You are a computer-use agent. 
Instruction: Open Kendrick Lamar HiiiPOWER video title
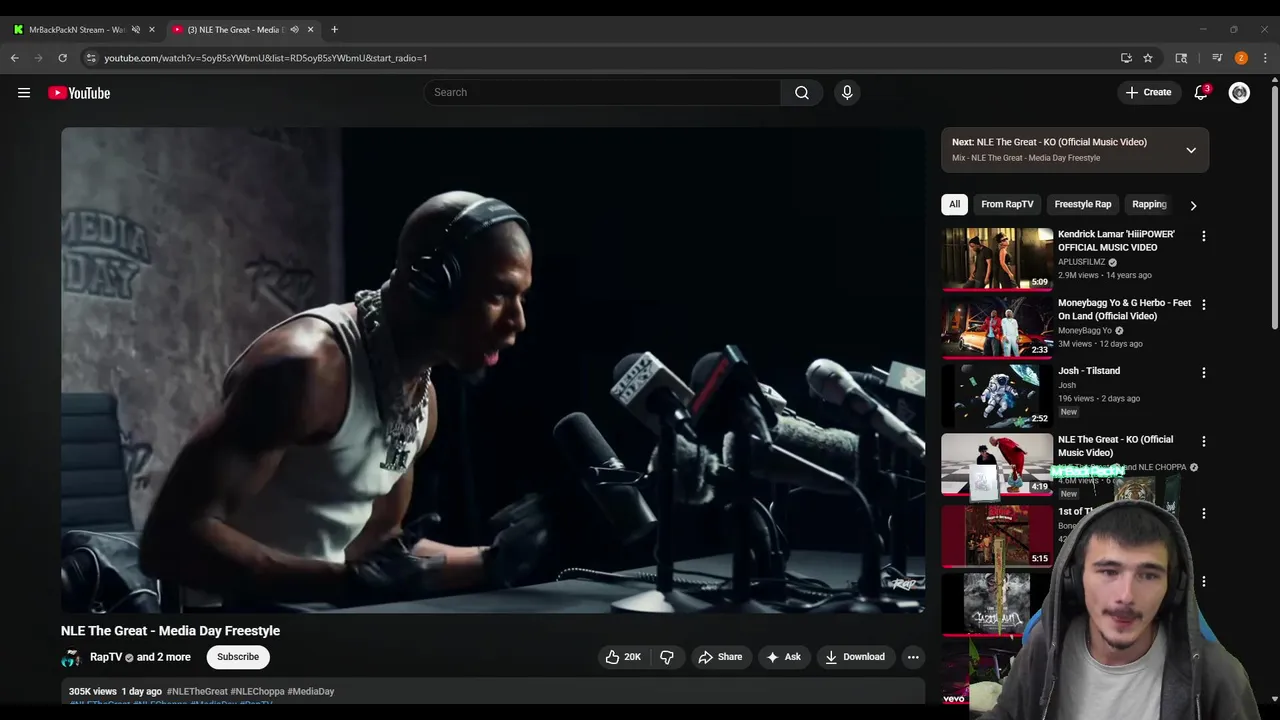coord(1116,241)
